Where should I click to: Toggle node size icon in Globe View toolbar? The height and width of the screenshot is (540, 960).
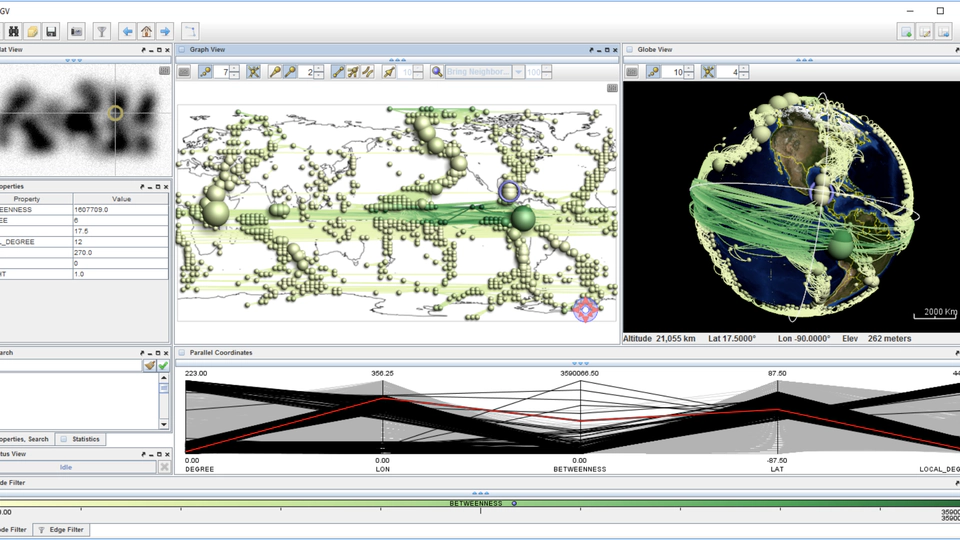(x=653, y=72)
